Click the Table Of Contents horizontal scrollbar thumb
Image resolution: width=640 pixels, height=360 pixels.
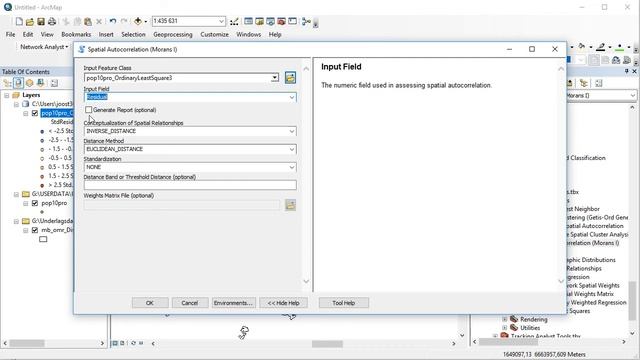(x=27, y=343)
